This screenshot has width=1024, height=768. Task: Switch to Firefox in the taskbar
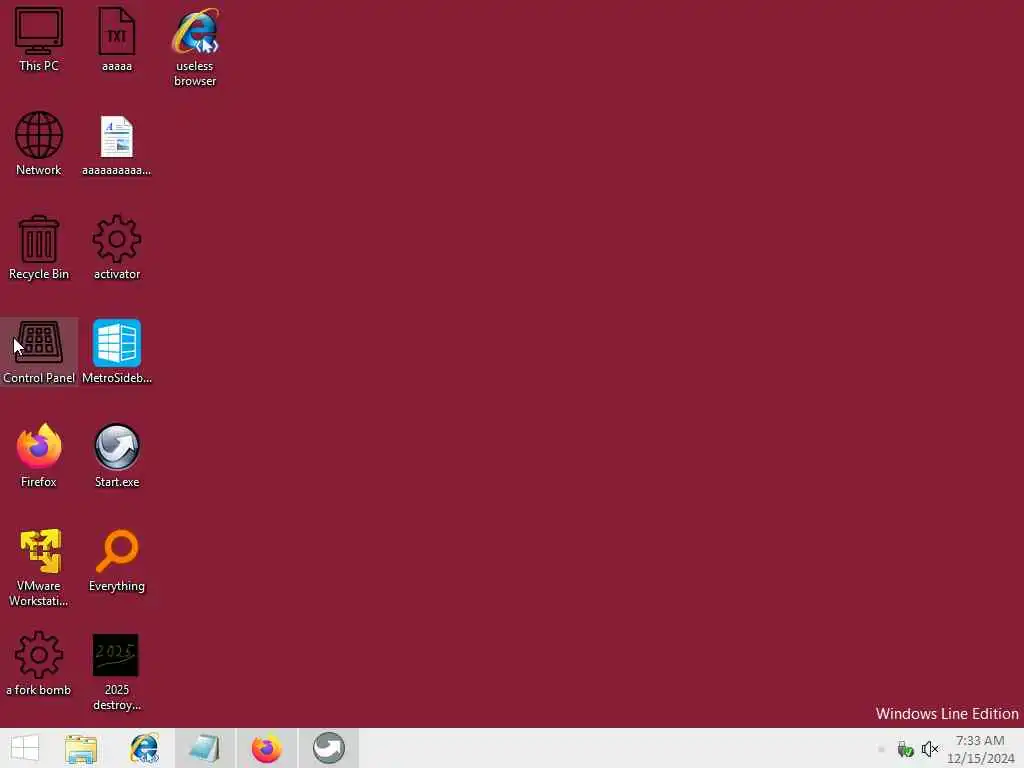[266, 748]
